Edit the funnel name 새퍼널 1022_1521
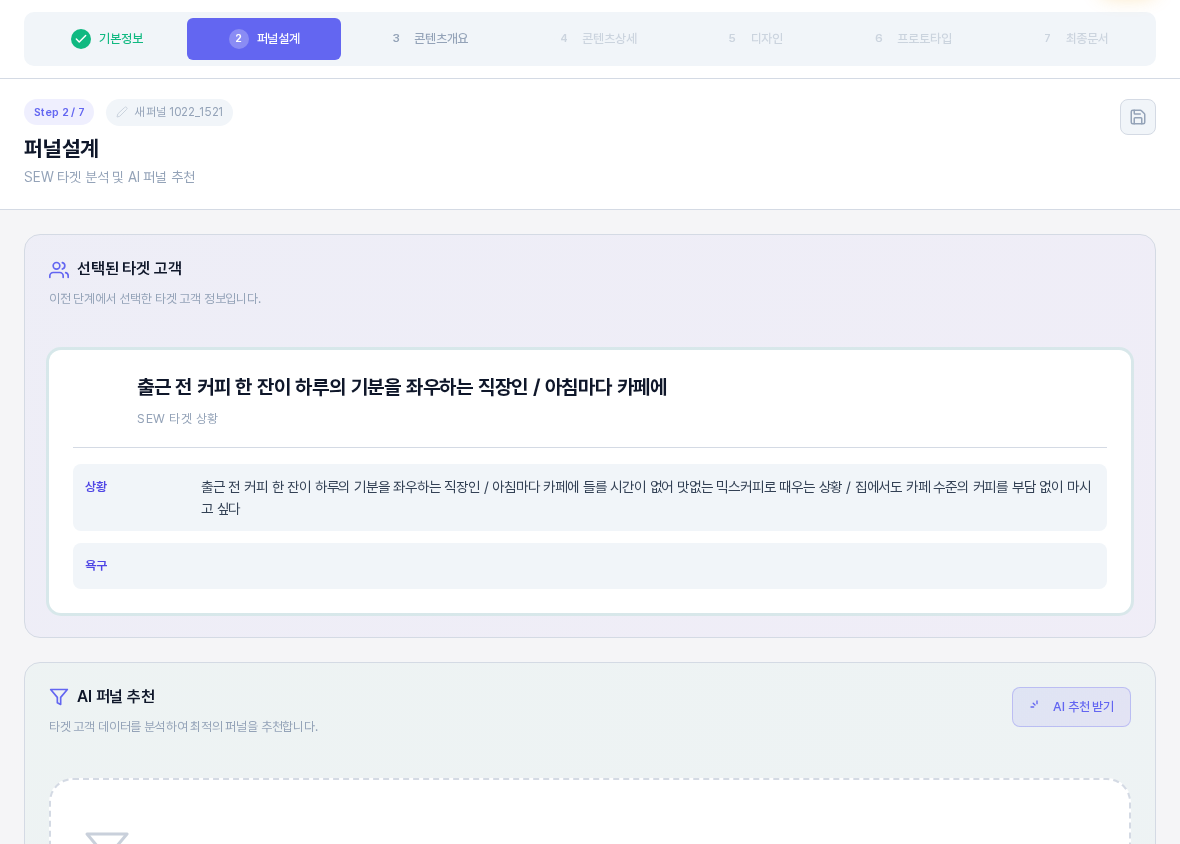The height and width of the screenshot is (844, 1180). tap(169, 112)
